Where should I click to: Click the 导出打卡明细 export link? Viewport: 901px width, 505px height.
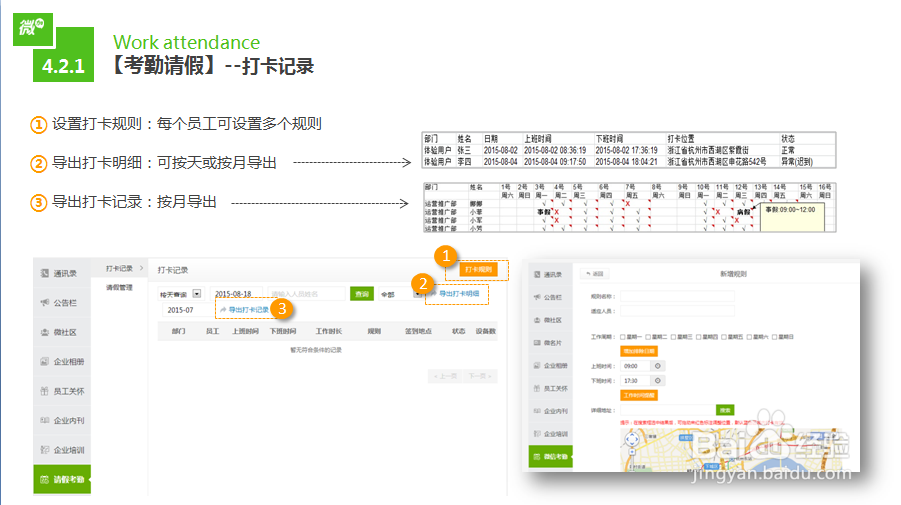[x=458, y=294]
